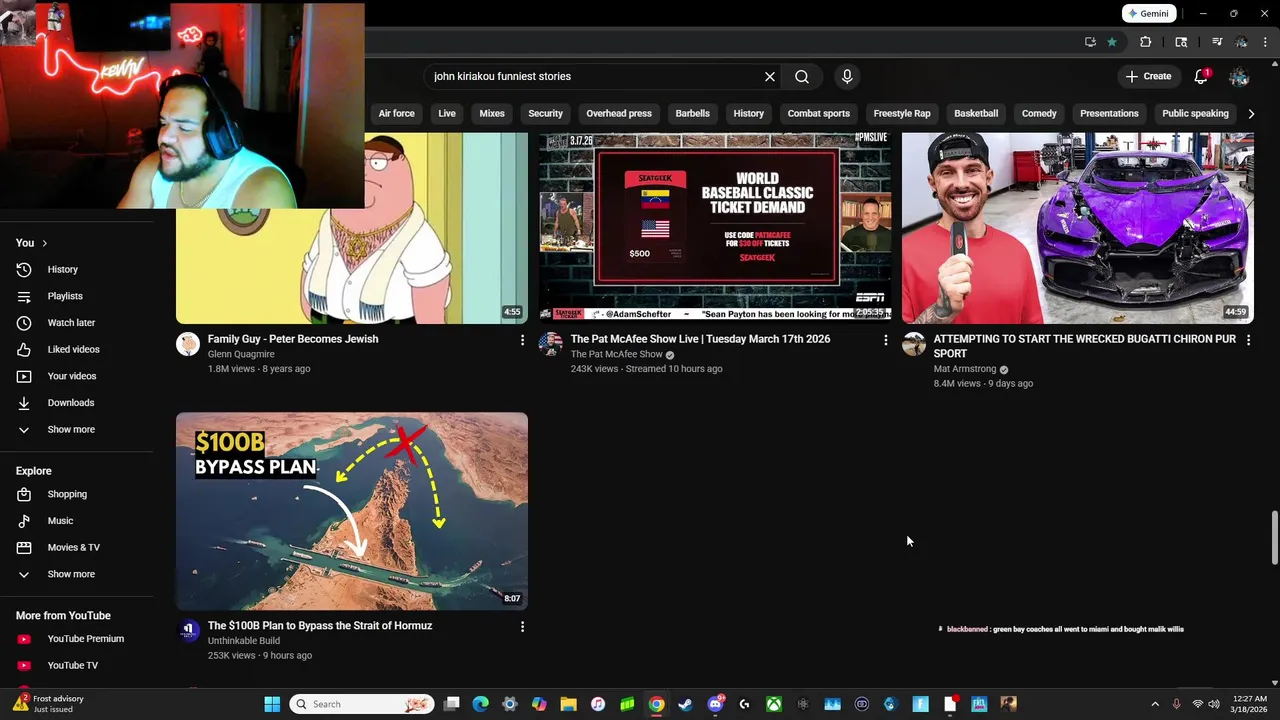Select the Security filter chip

[545, 114]
